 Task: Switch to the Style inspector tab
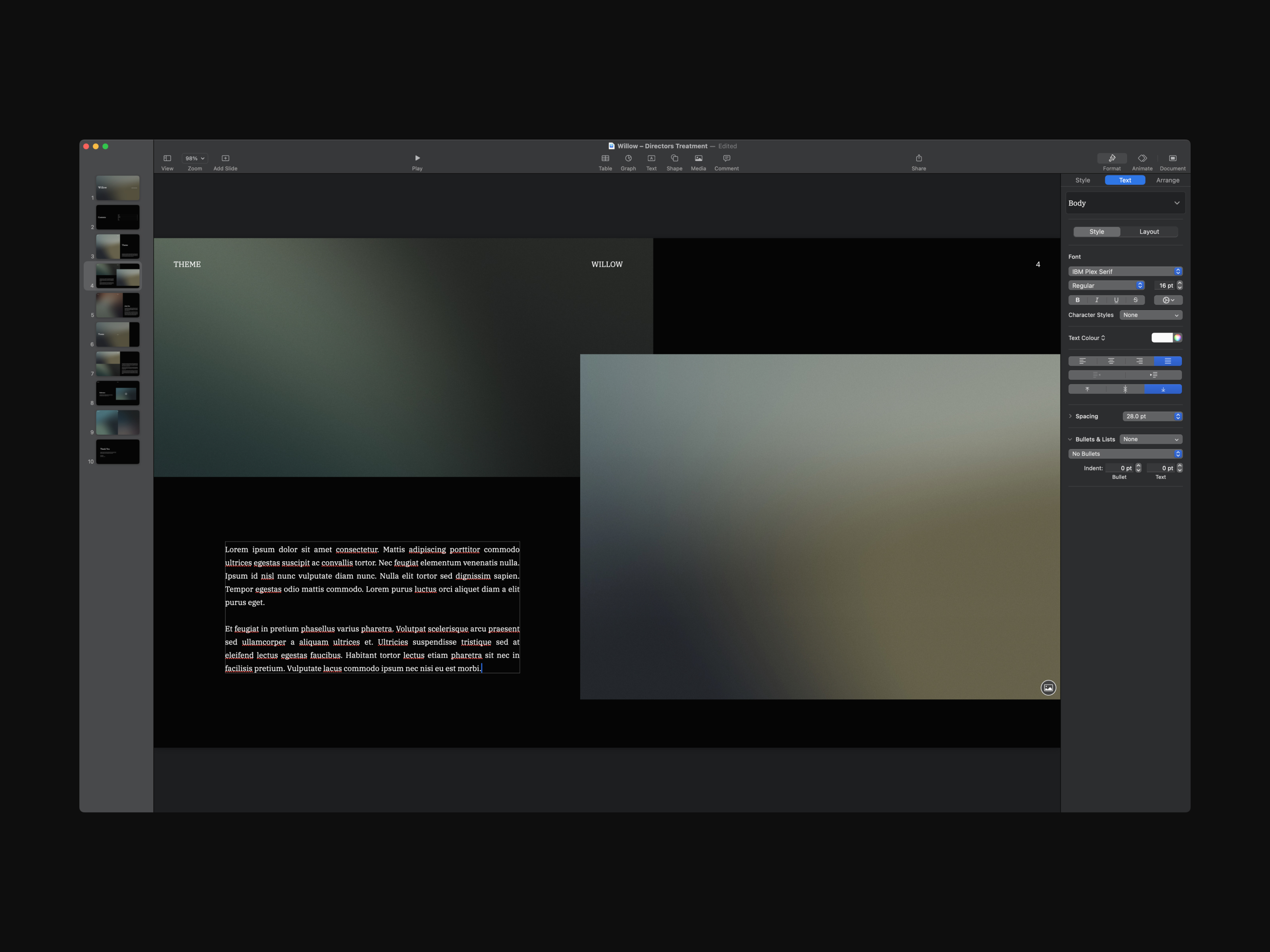[x=1082, y=180]
